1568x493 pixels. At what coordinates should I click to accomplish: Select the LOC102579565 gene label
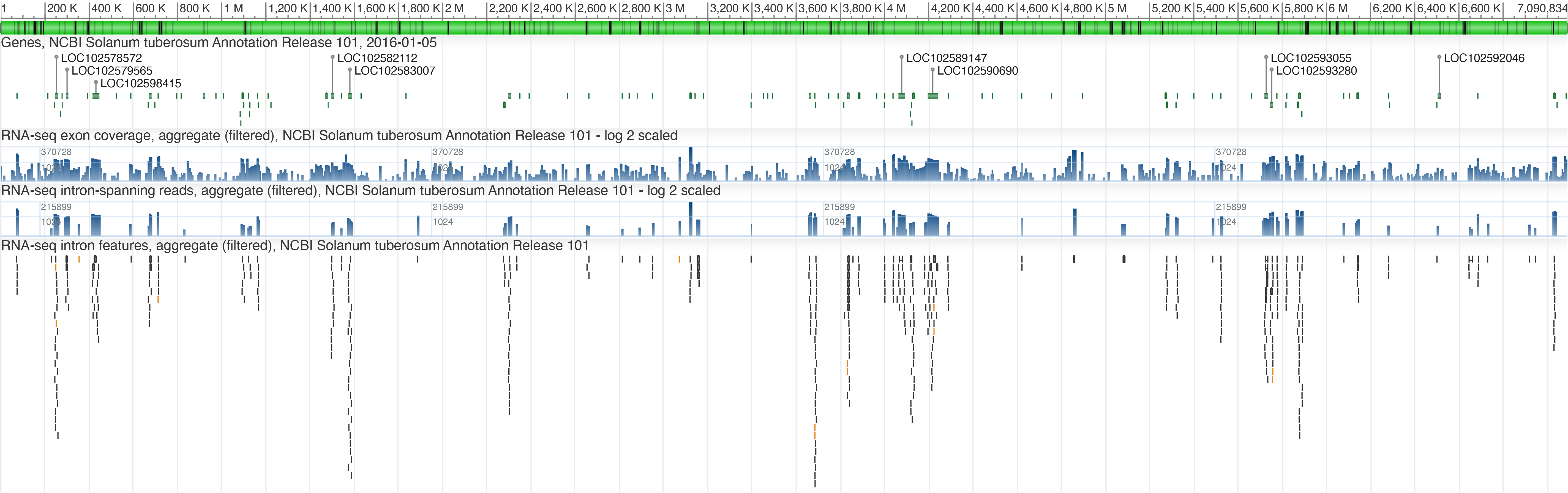pos(112,71)
